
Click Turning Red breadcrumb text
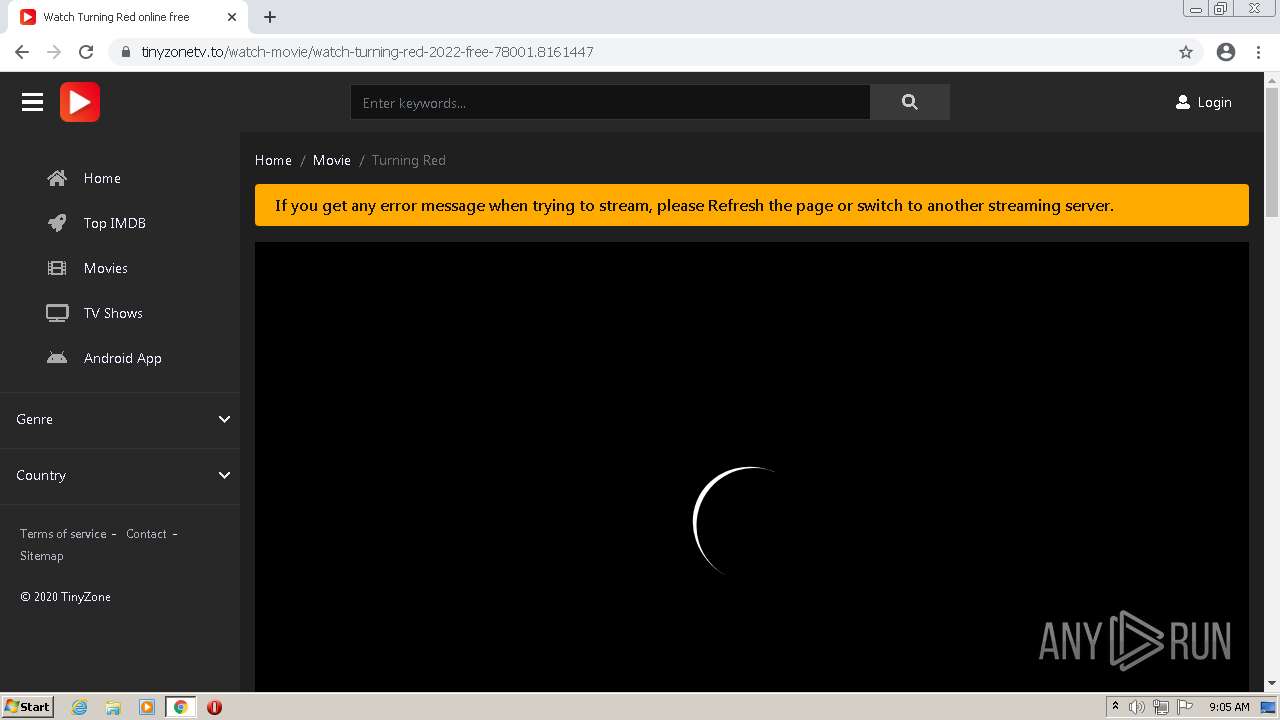pos(409,160)
